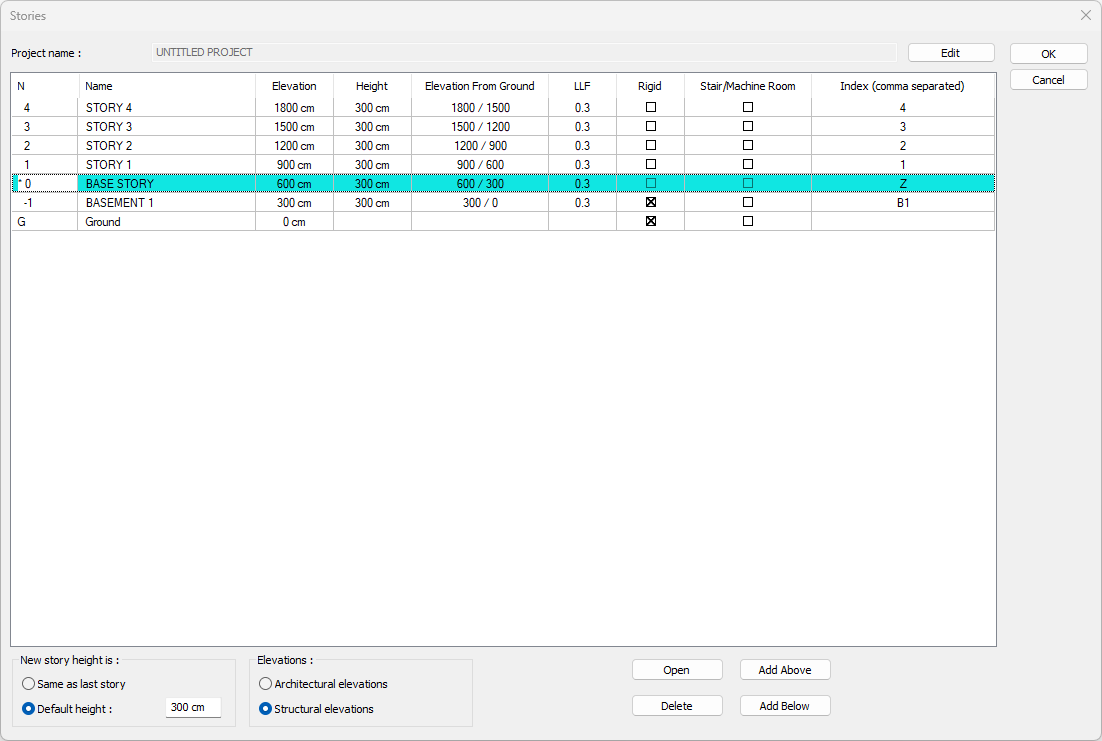Select the Structural elevations radio button
This screenshot has height=741, width=1102.
pos(266,709)
